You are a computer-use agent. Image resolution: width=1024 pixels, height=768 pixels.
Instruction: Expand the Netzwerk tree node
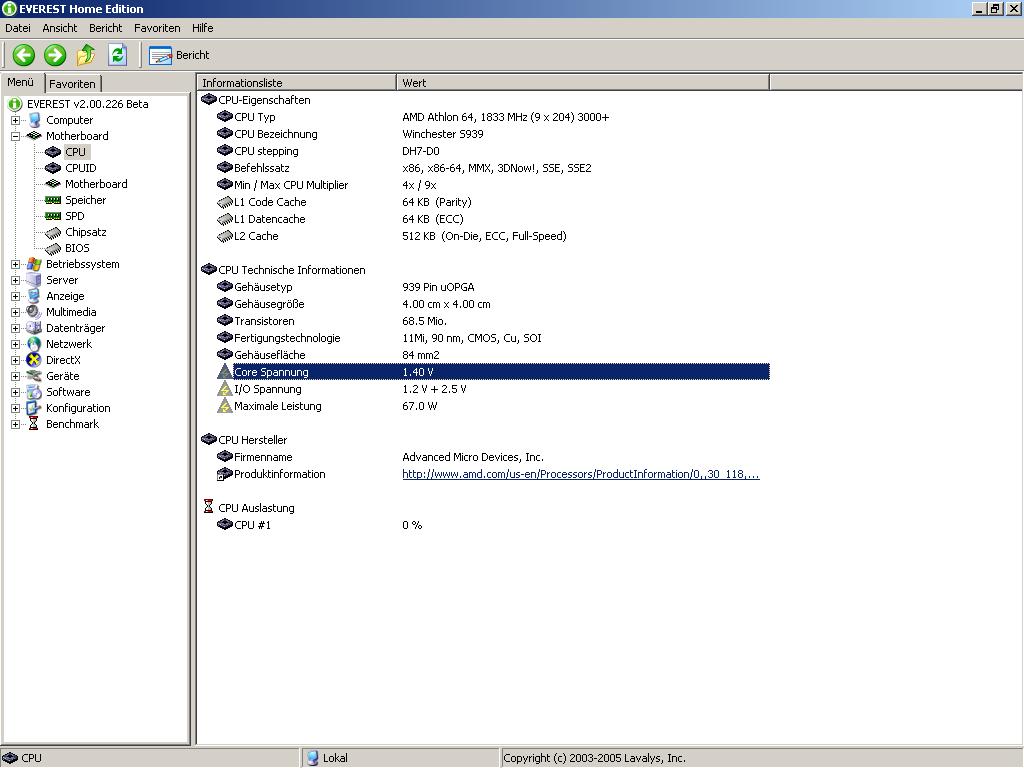16,344
